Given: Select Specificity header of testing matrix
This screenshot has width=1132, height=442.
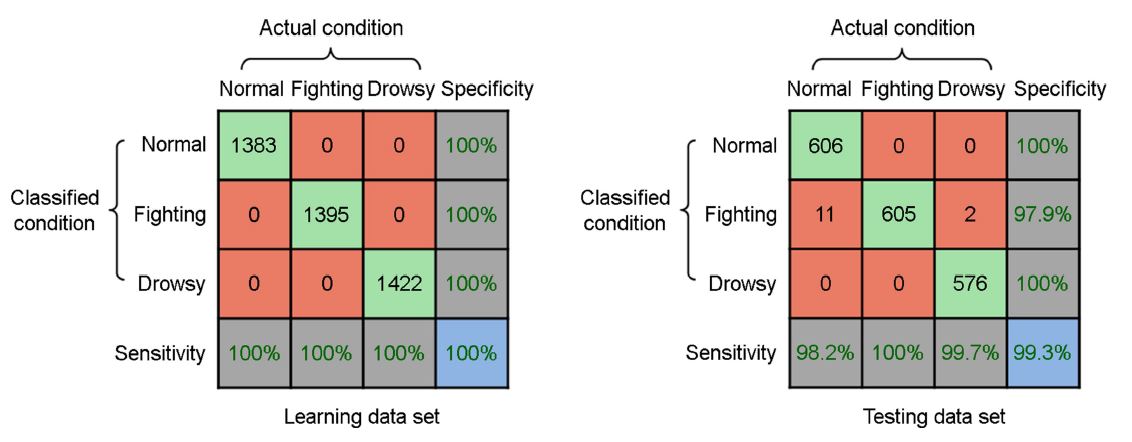Looking at the screenshot, I should tap(1060, 90).
